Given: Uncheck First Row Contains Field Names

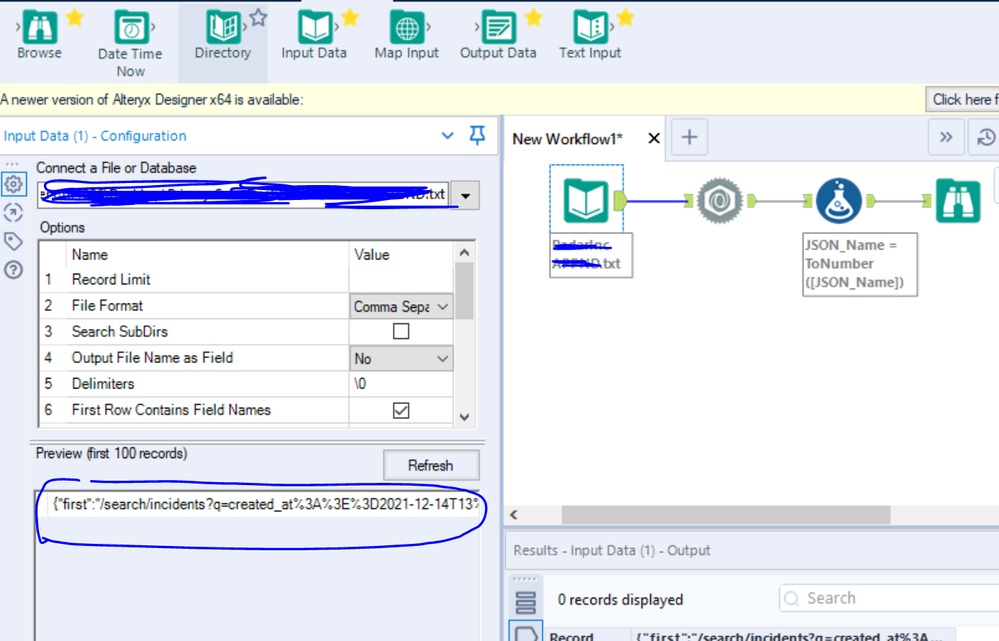Looking at the screenshot, I should tap(401, 410).
